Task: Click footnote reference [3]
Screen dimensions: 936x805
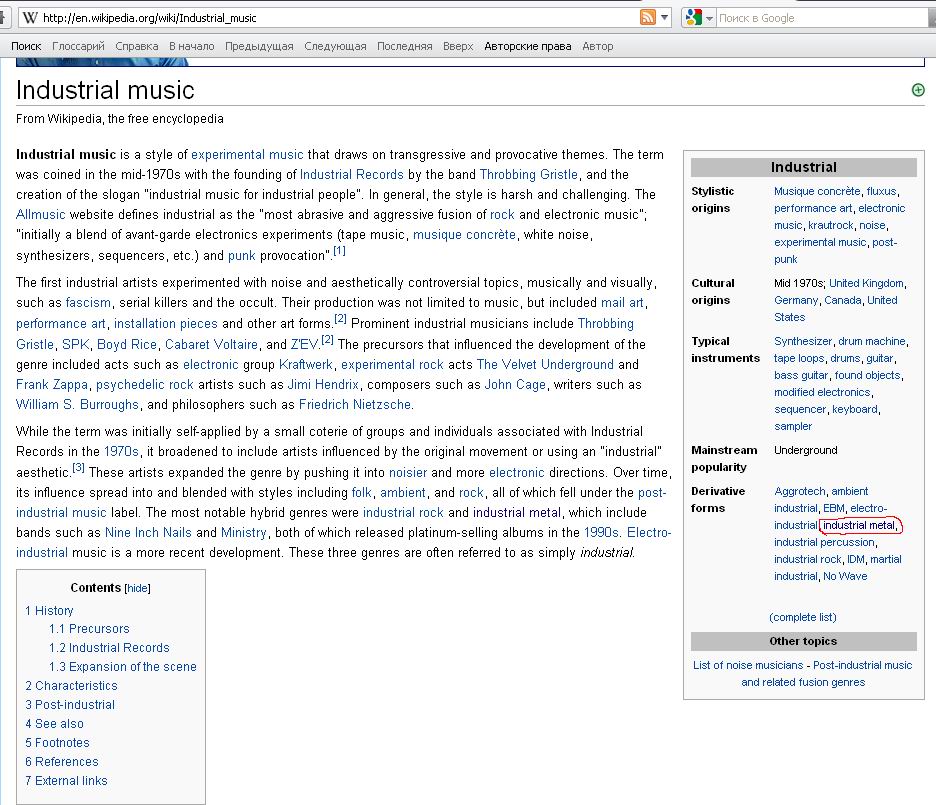Action: 78,467
